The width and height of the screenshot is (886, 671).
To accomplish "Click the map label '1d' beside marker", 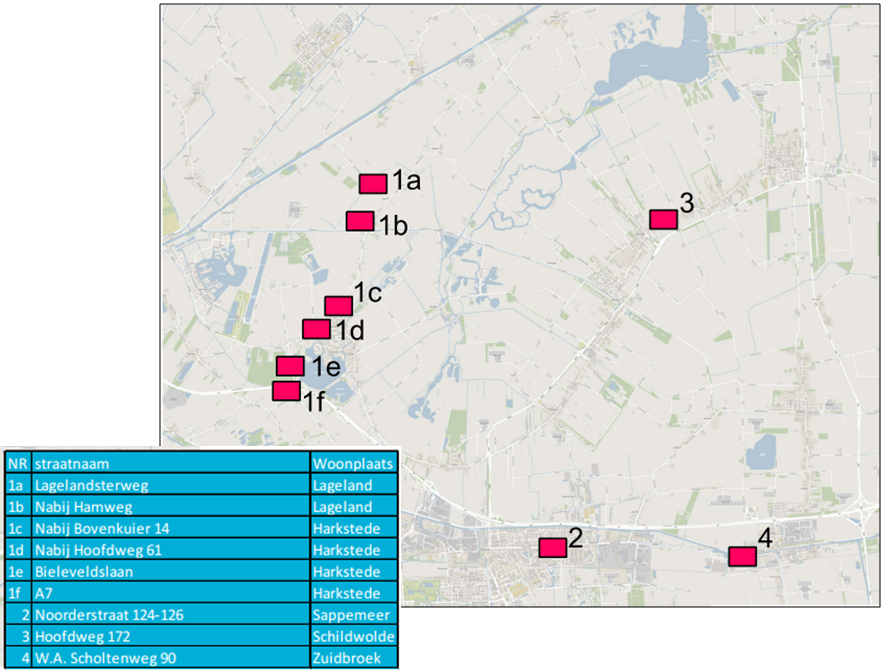I will click(x=350, y=330).
